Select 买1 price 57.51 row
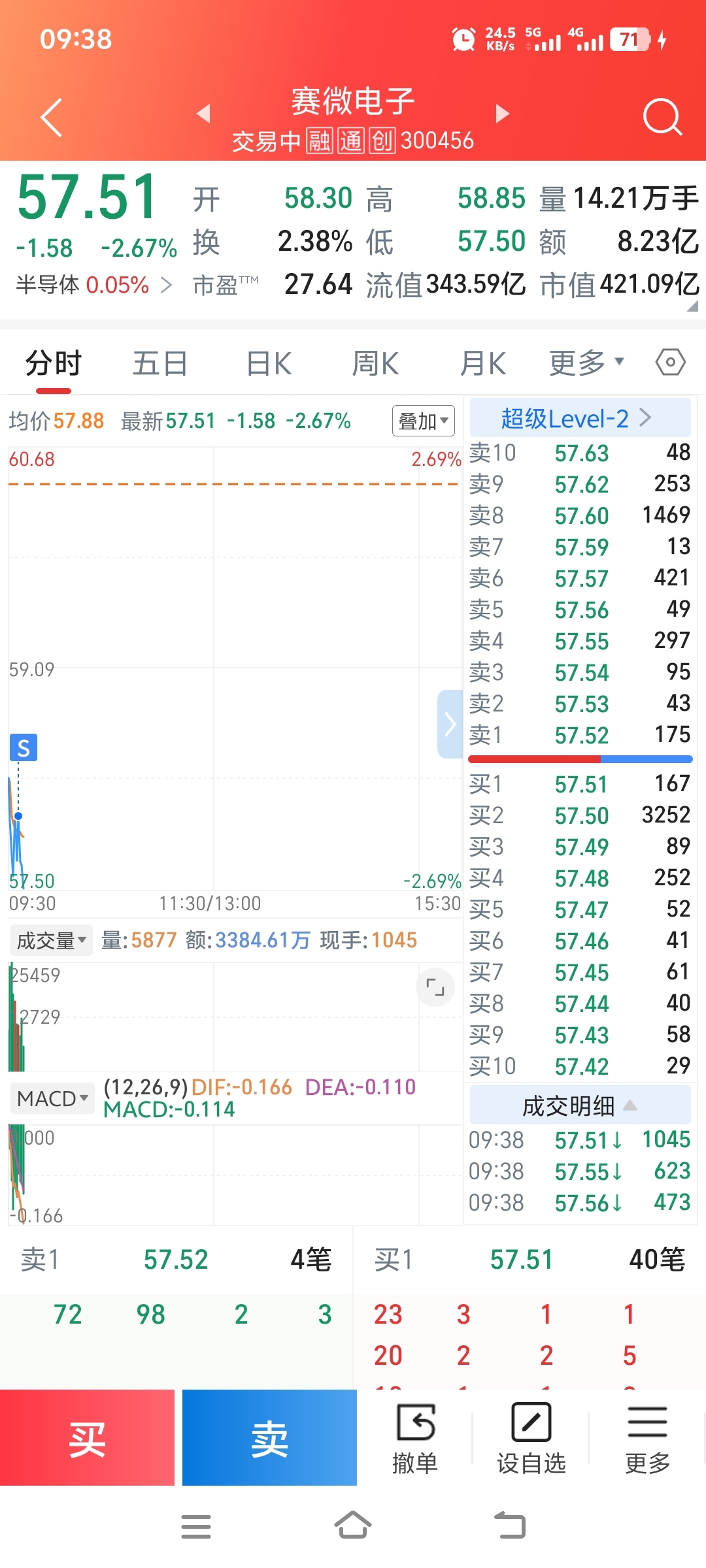Image resolution: width=706 pixels, height=1568 pixels. click(x=580, y=784)
